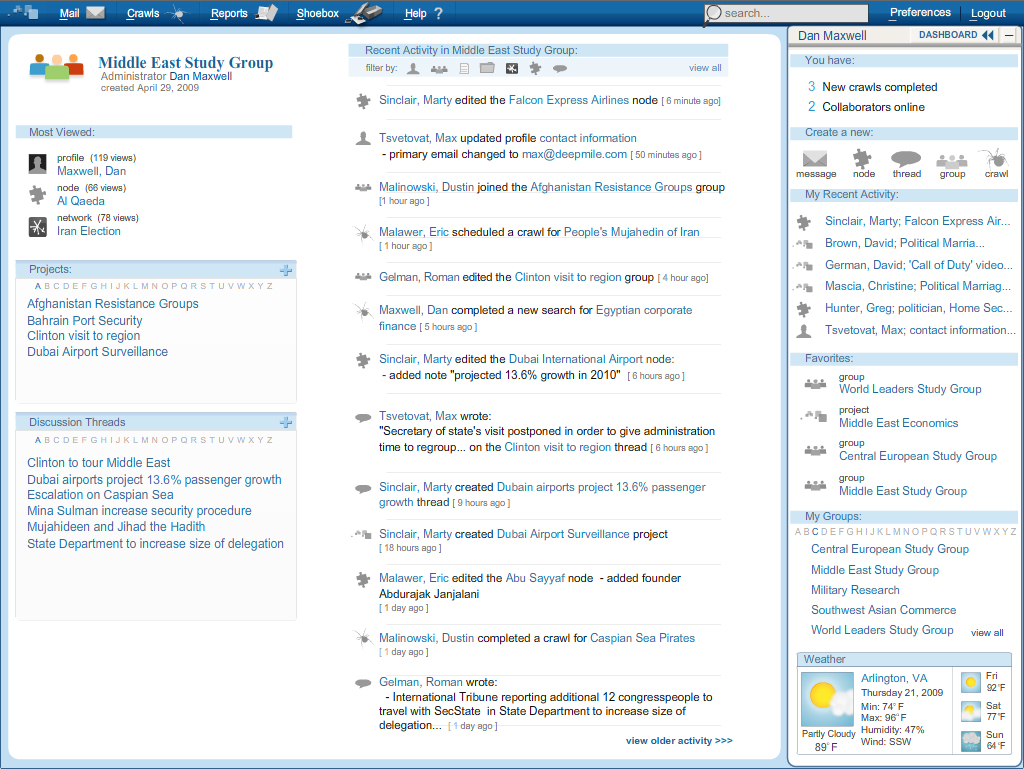Screen dimensions: 1024x769
Task: Create a new node icon
Action: click(863, 160)
